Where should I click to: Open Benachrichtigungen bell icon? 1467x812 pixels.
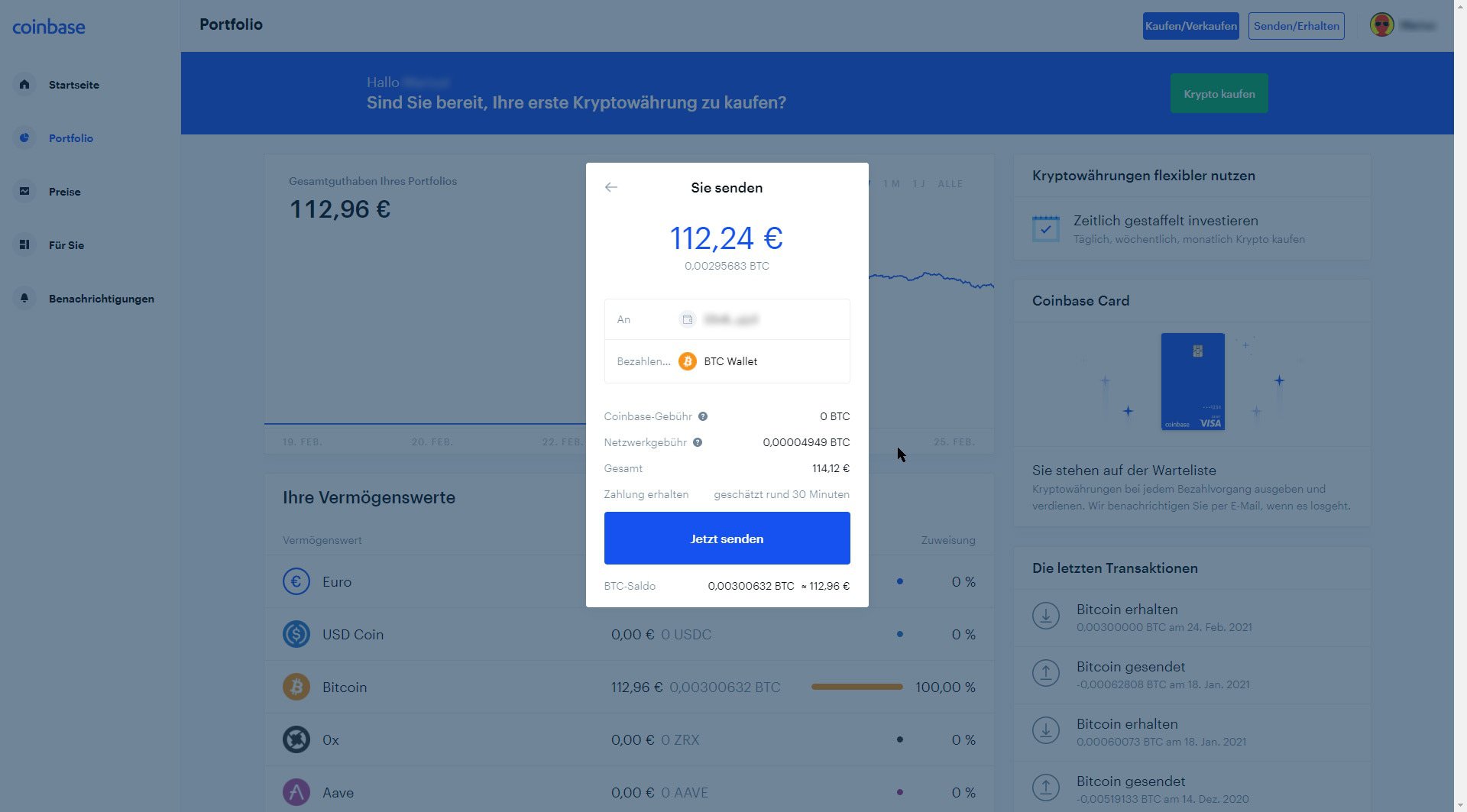tap(24, 298)
